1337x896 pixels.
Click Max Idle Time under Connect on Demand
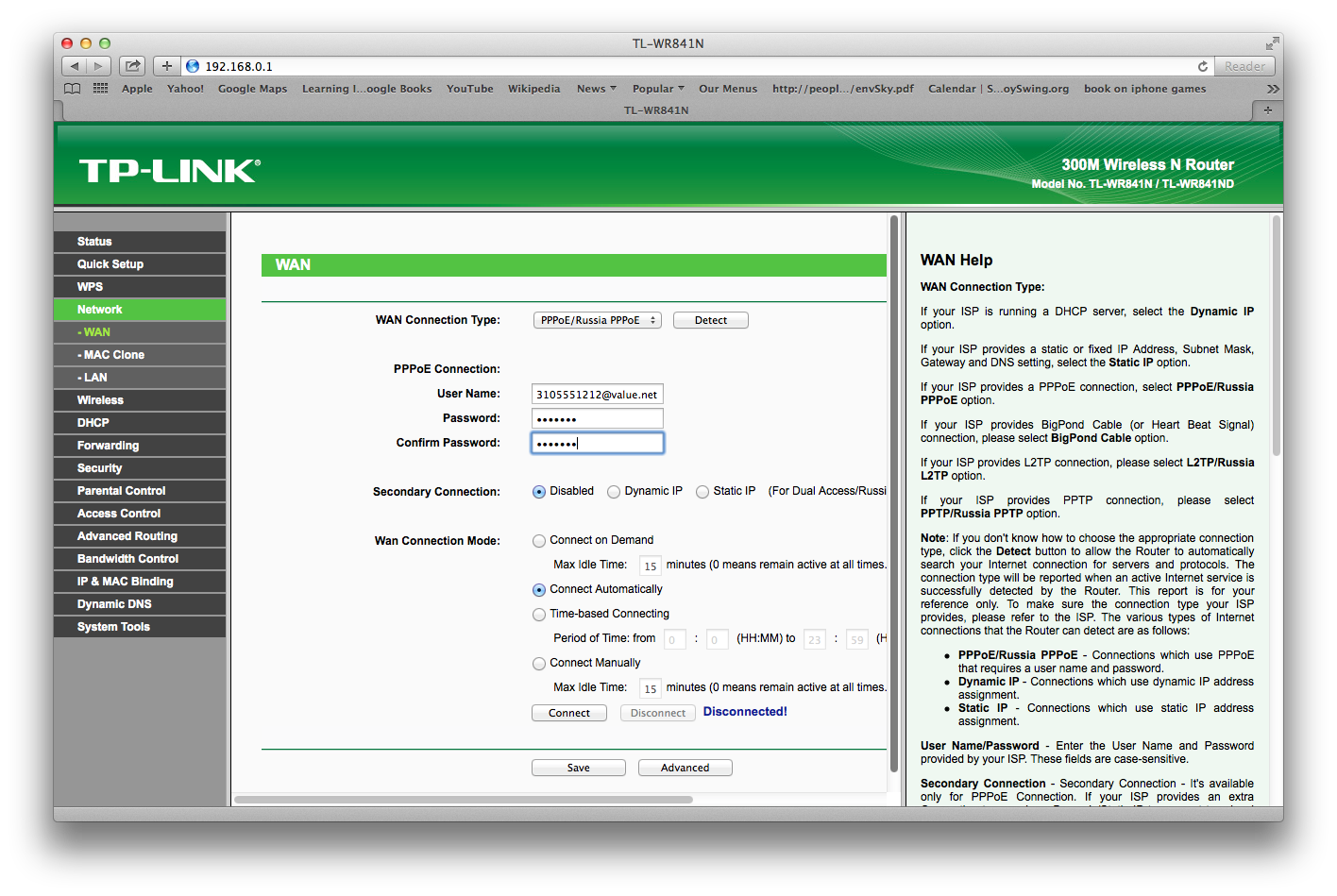pyautogui.click(x=650, y=566)
